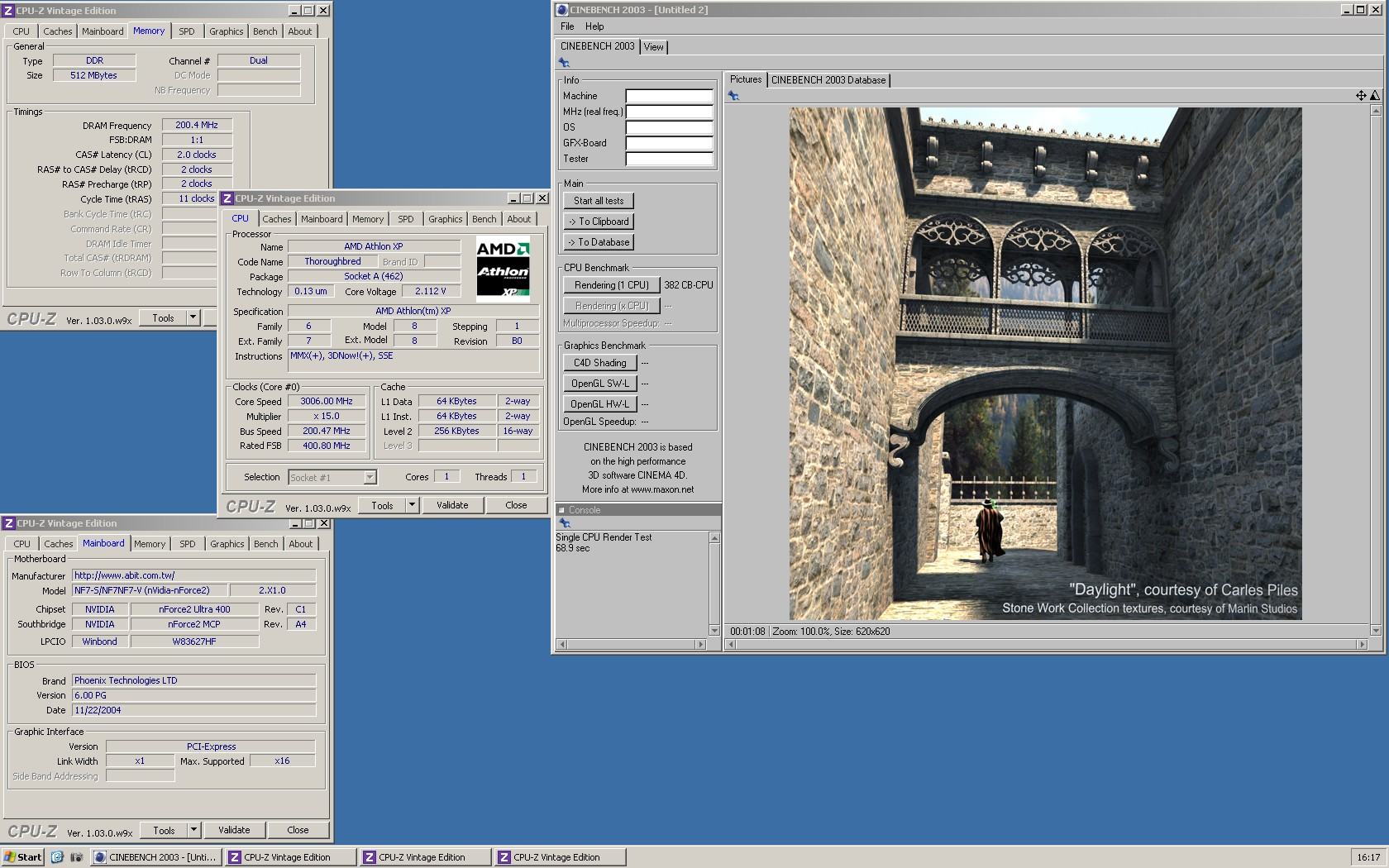Screen dimensions: 1389x868
Task: Open the File menu in CINEBENCH
Action: coord(567,26)
